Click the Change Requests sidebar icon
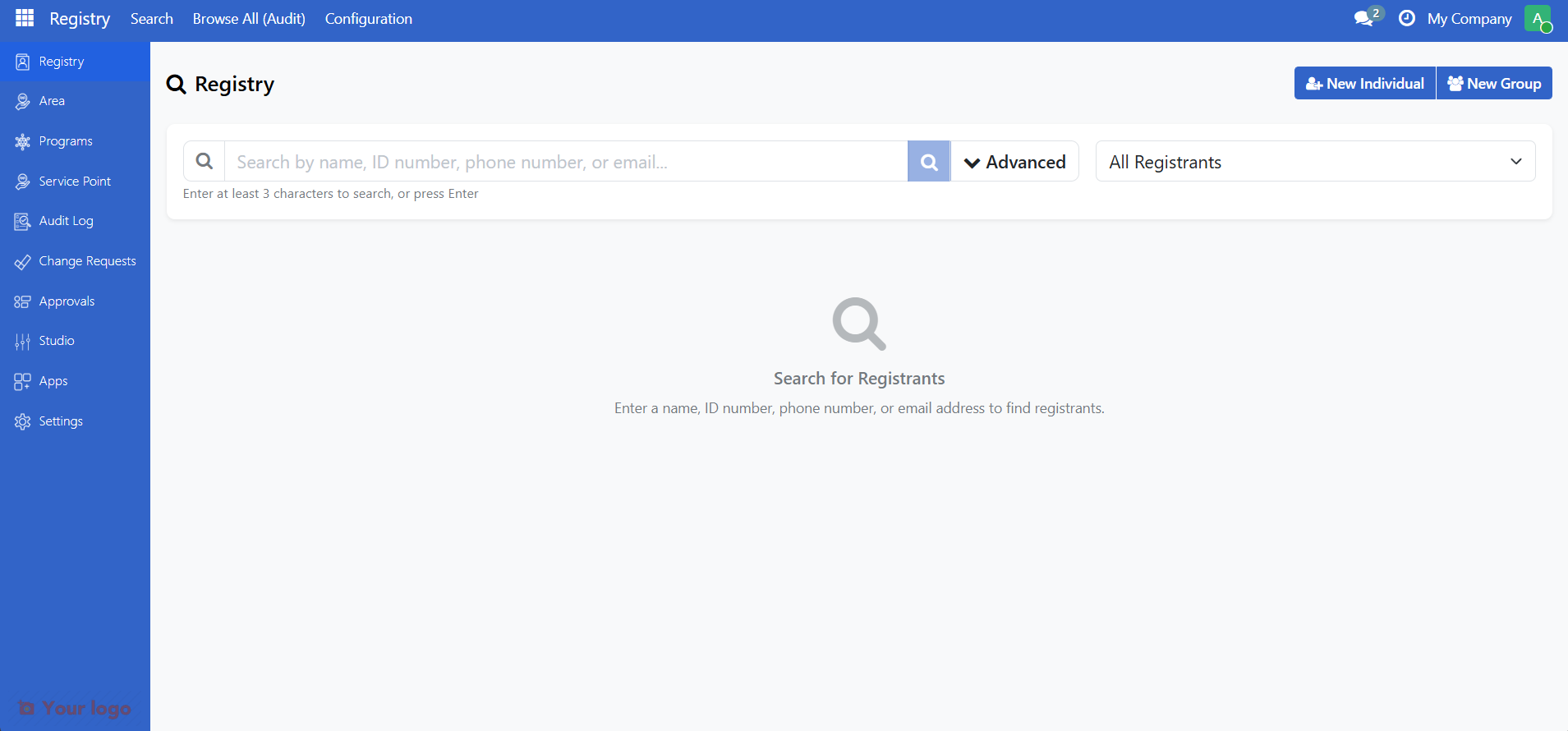The width and height of the screenshot is (1568, 731). pyautogui.click(x=23, y=261)
